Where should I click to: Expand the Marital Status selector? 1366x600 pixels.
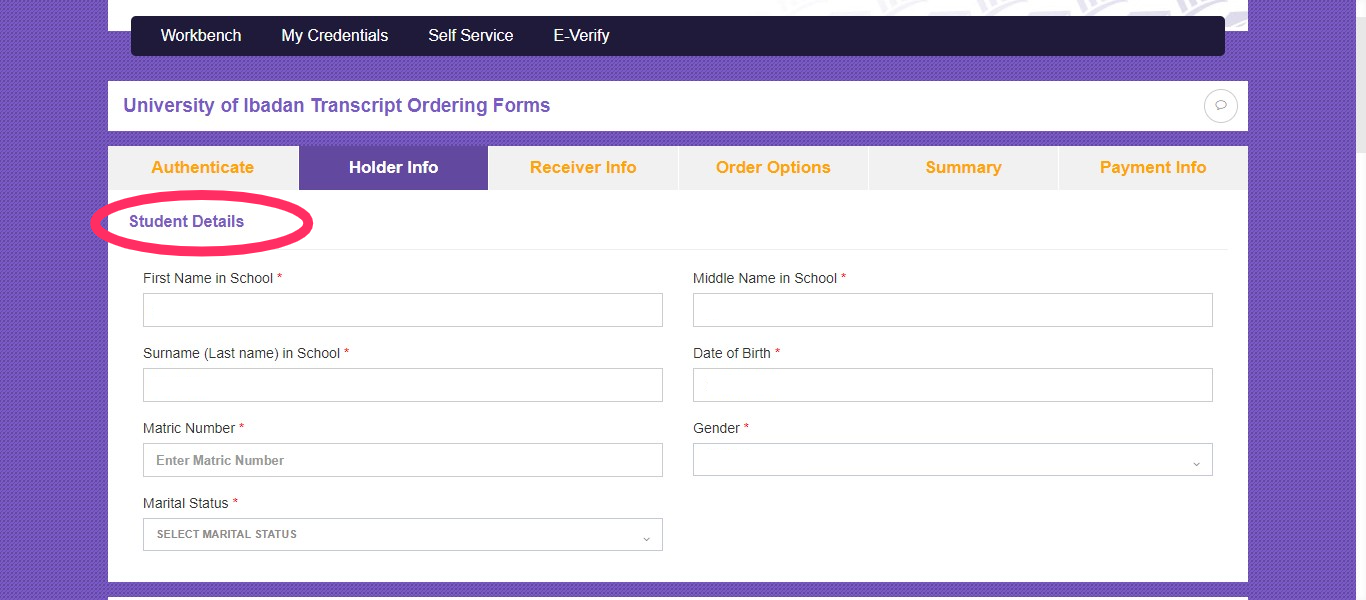402,534
